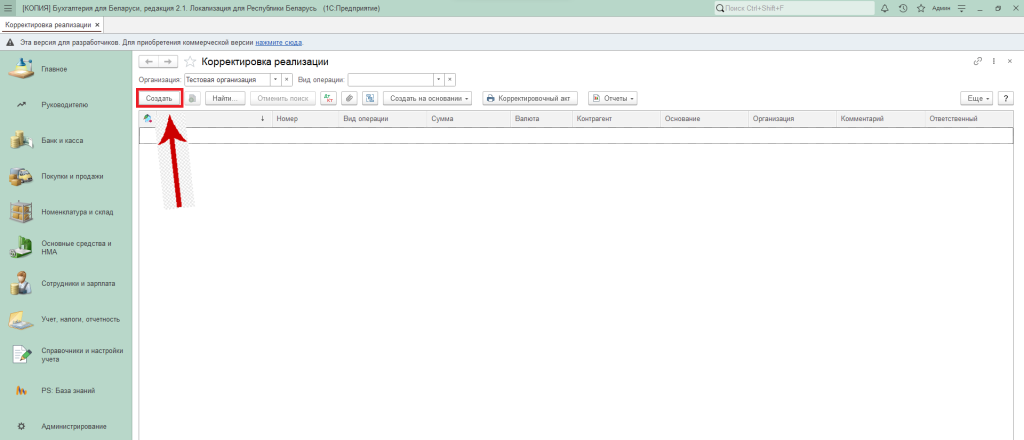Open the Создать на основании dropdown
Screen dimensions: 1024x440
coord(429,98)
